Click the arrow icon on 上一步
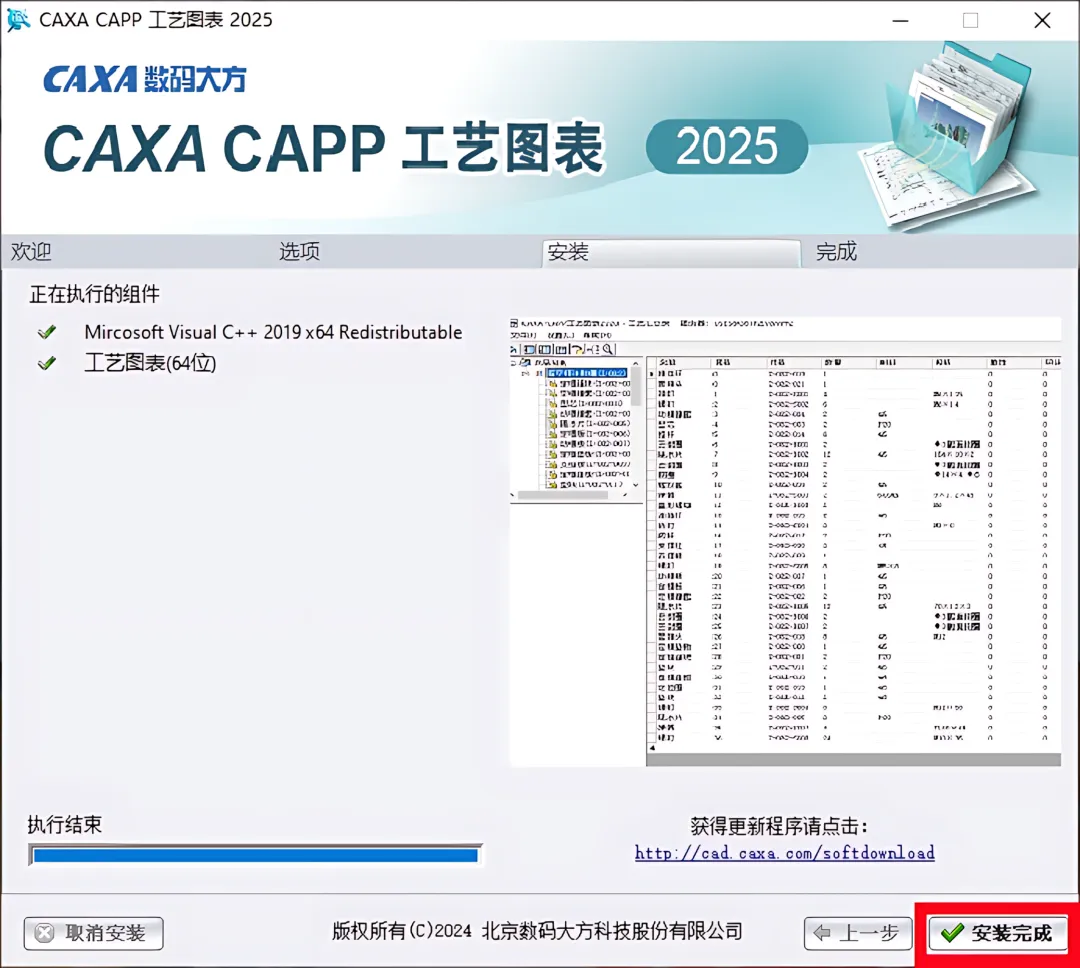Screen dimensions: 1080x968 click(822, 934)
